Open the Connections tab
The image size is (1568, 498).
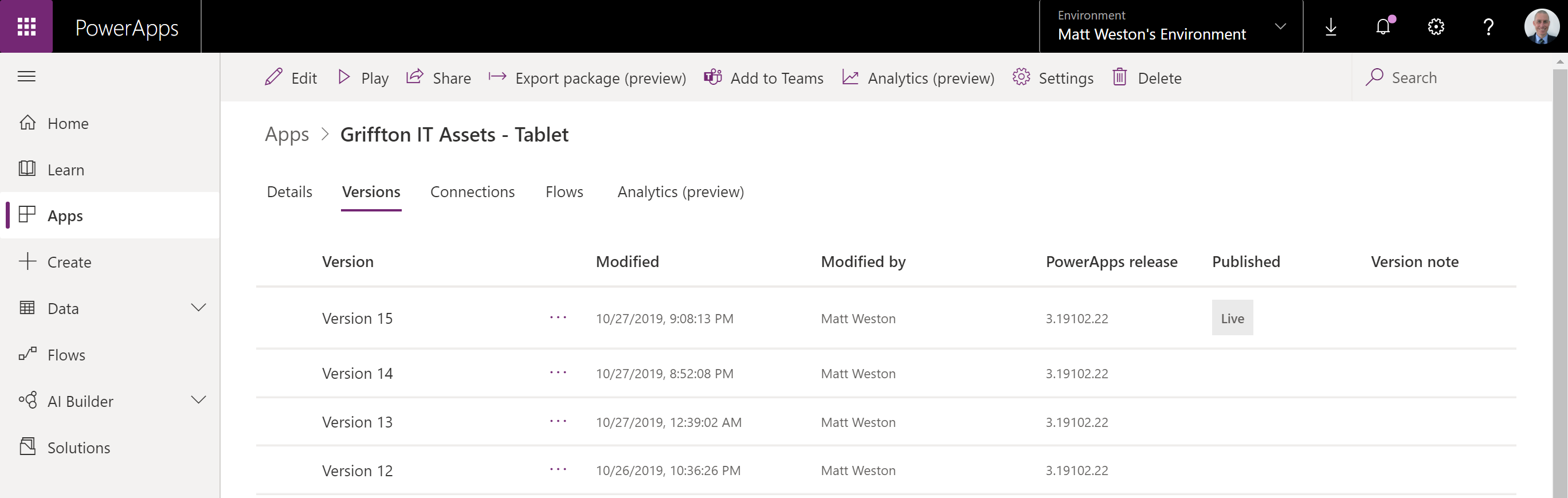point(472,192)
